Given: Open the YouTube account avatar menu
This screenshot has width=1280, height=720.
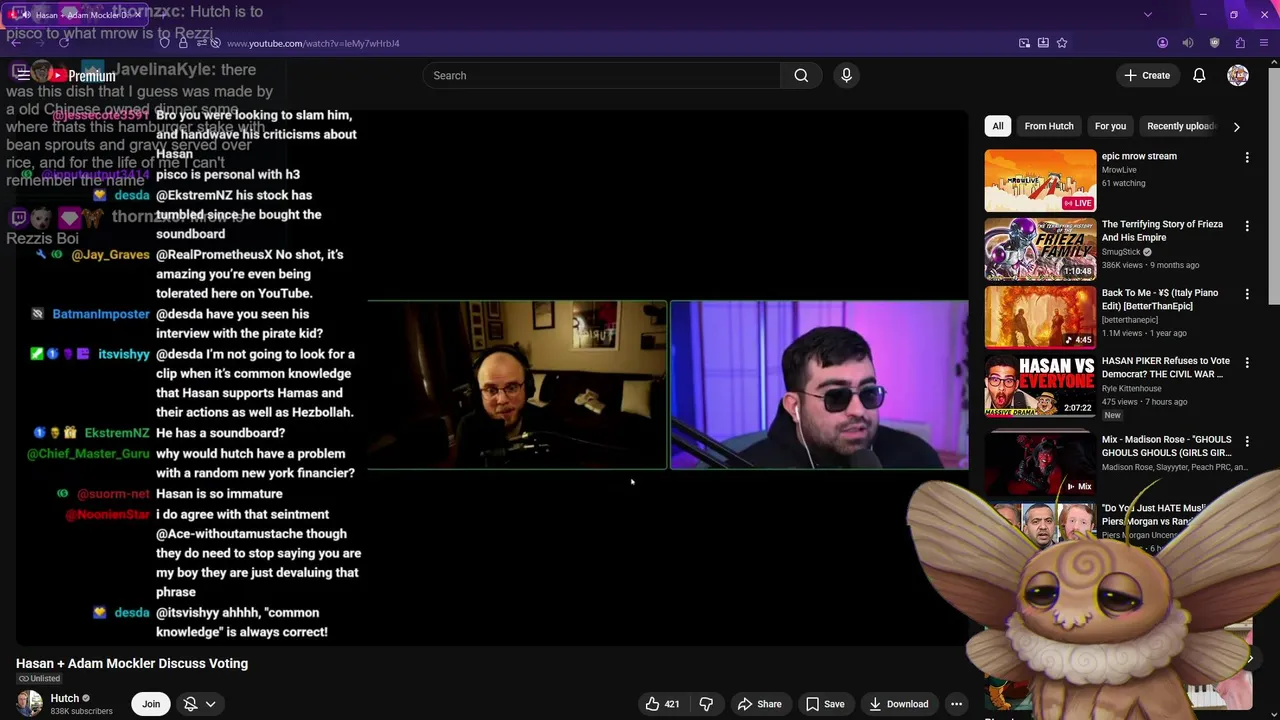Looking at the screenshot, I should point(1238,75).
